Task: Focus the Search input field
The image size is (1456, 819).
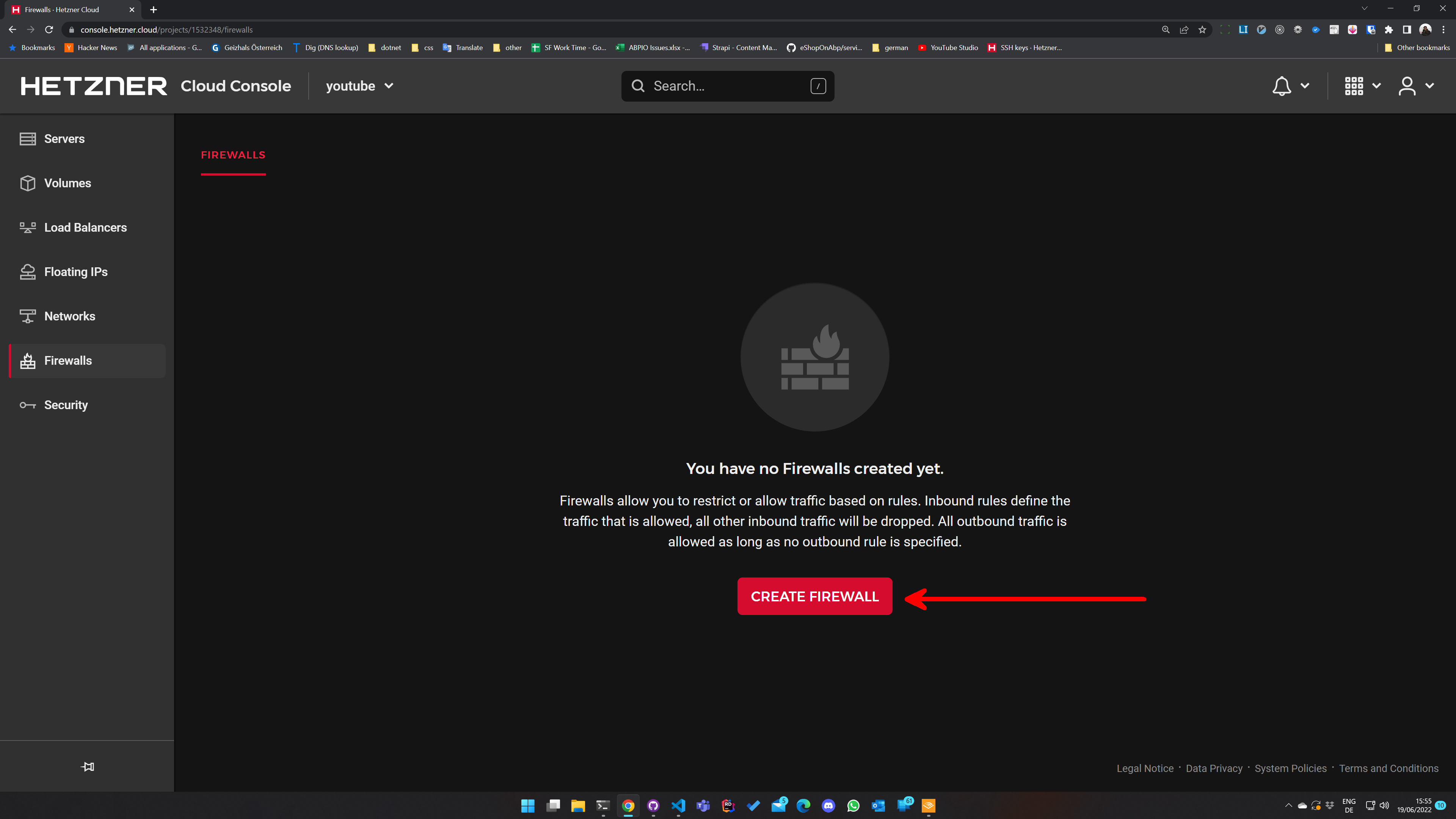Action: (728, 86)
